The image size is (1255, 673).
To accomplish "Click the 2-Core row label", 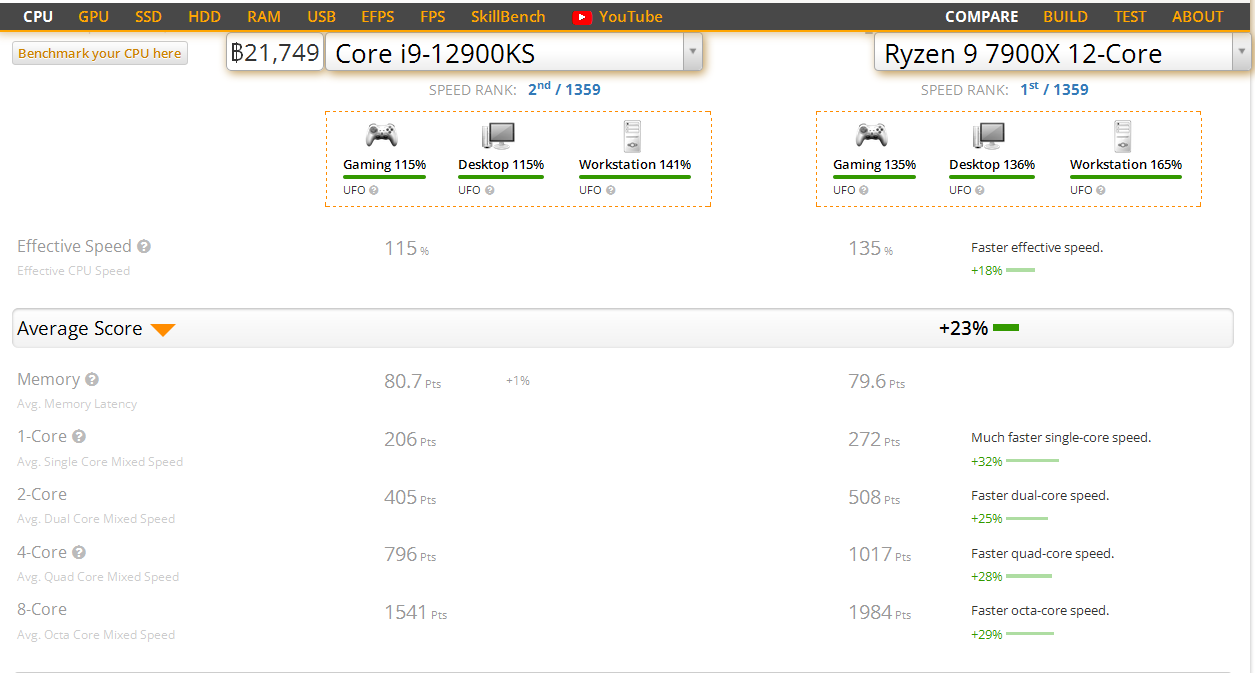I will point(42,494).
